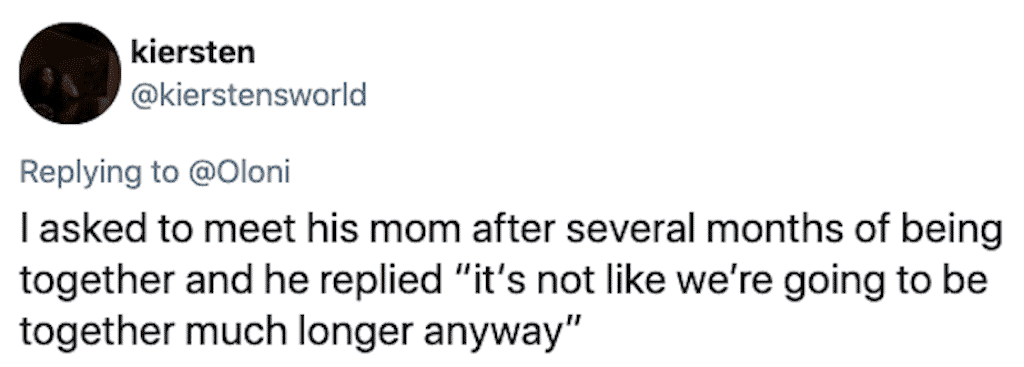
Task: Click the tweet's second line of text
Action: (x=502, y=284)
